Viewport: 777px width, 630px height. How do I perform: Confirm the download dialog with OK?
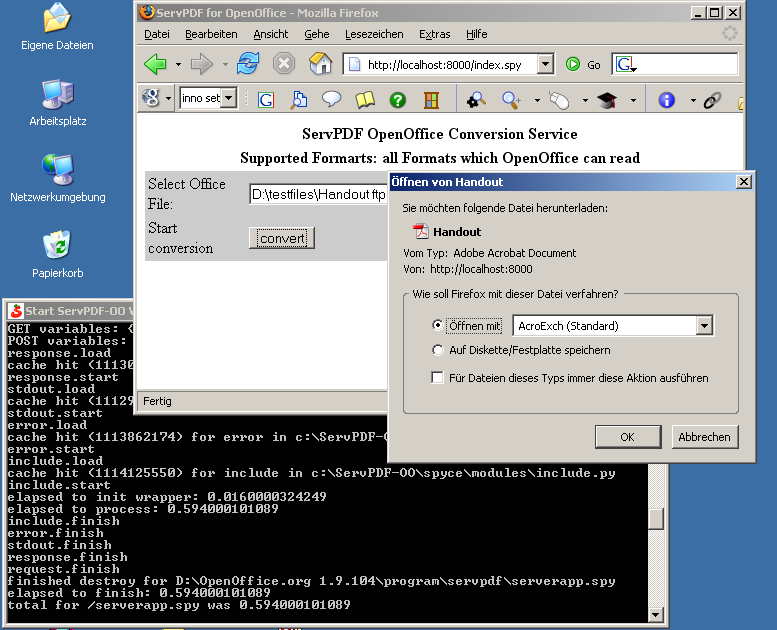(x=628, y=437)
